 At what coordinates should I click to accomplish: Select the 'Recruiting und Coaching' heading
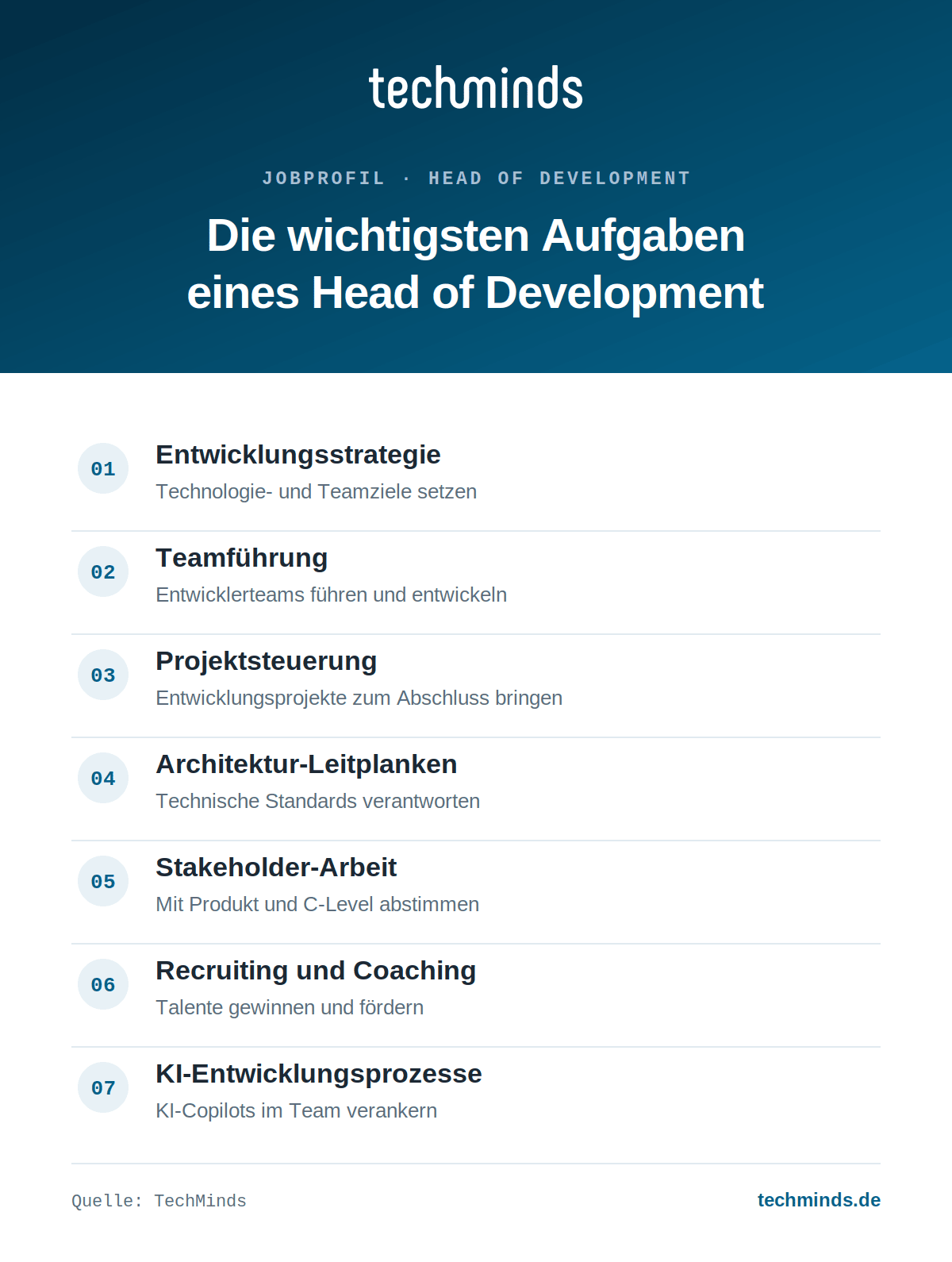[x=316, y=971]
